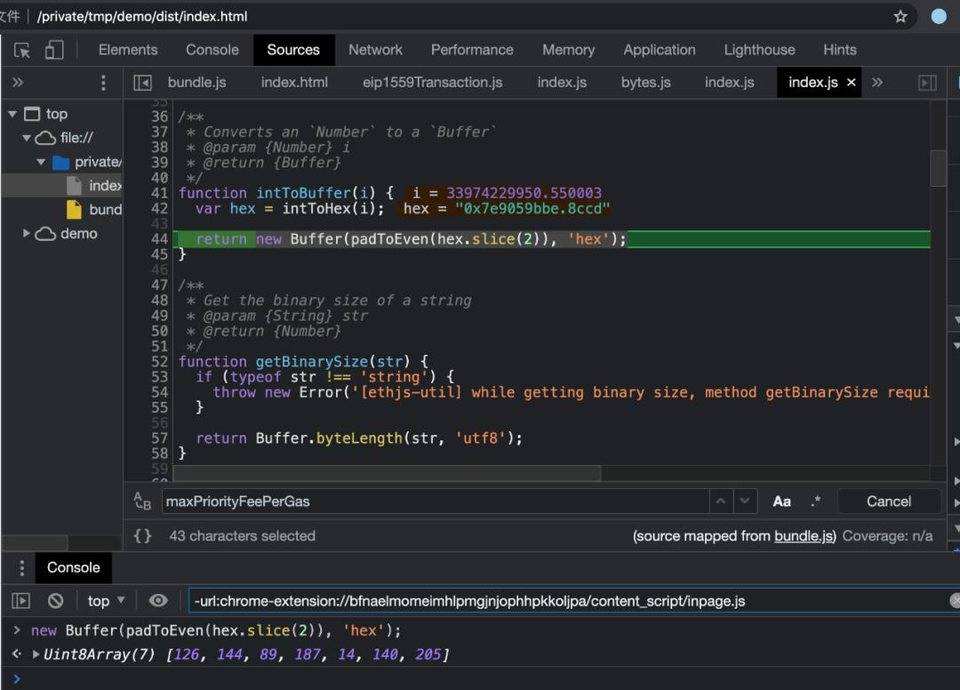Open the Memory panel
This screenshot has height=690, width=960.
point(568,50)
